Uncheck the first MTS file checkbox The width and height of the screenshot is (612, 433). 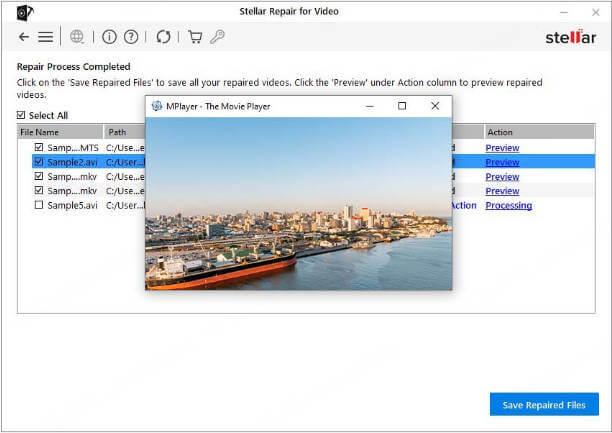[x=39, y=148]
